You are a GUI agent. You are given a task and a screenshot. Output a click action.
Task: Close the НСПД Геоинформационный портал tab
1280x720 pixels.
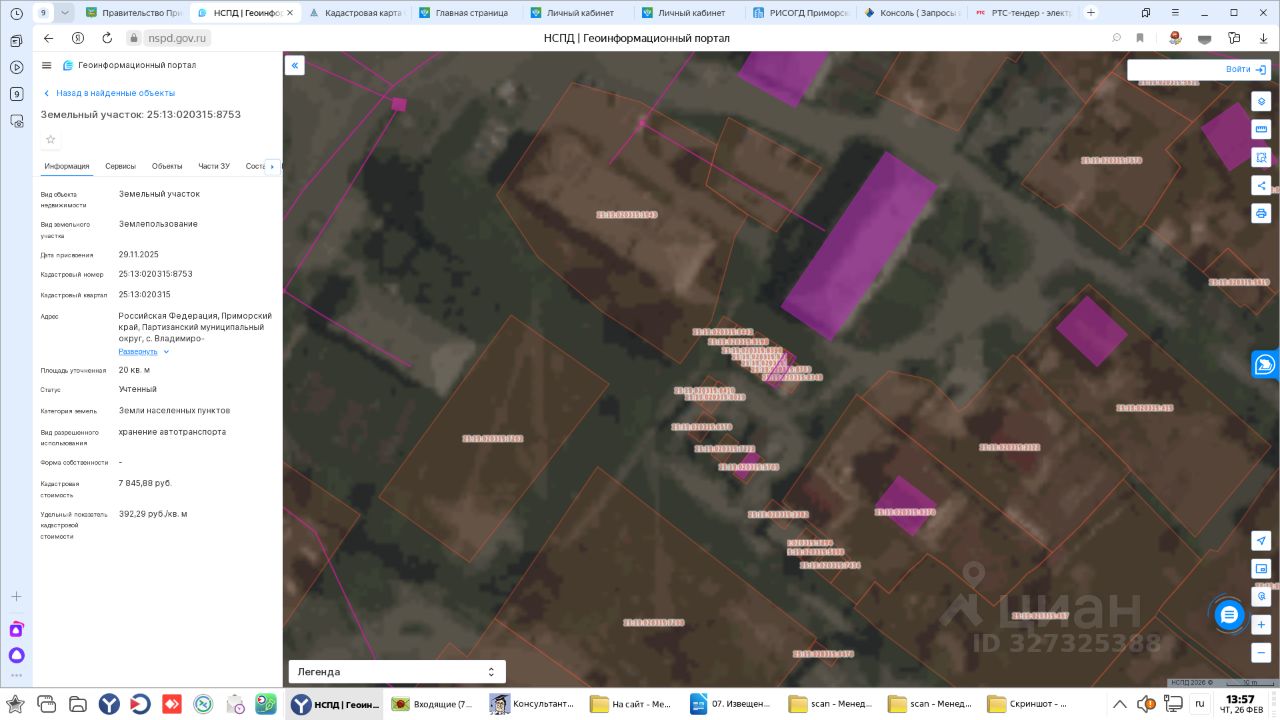(290, 13)
